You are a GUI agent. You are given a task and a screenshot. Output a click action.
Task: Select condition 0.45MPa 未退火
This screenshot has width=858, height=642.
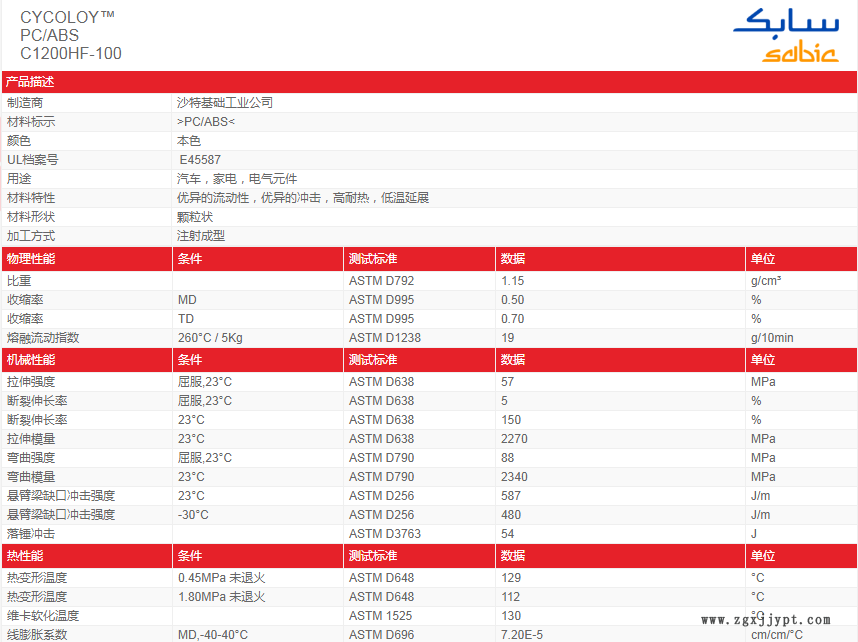click(222, 577)
